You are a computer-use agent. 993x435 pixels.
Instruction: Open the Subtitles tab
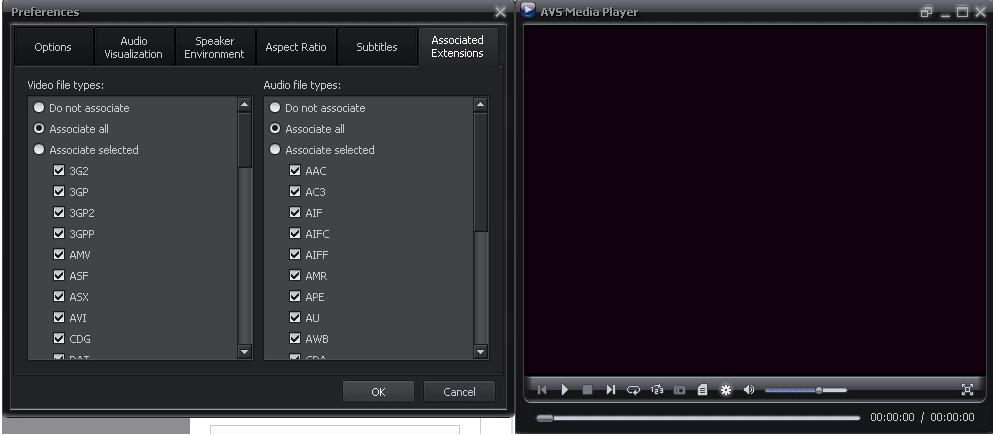tap(377, 47)
